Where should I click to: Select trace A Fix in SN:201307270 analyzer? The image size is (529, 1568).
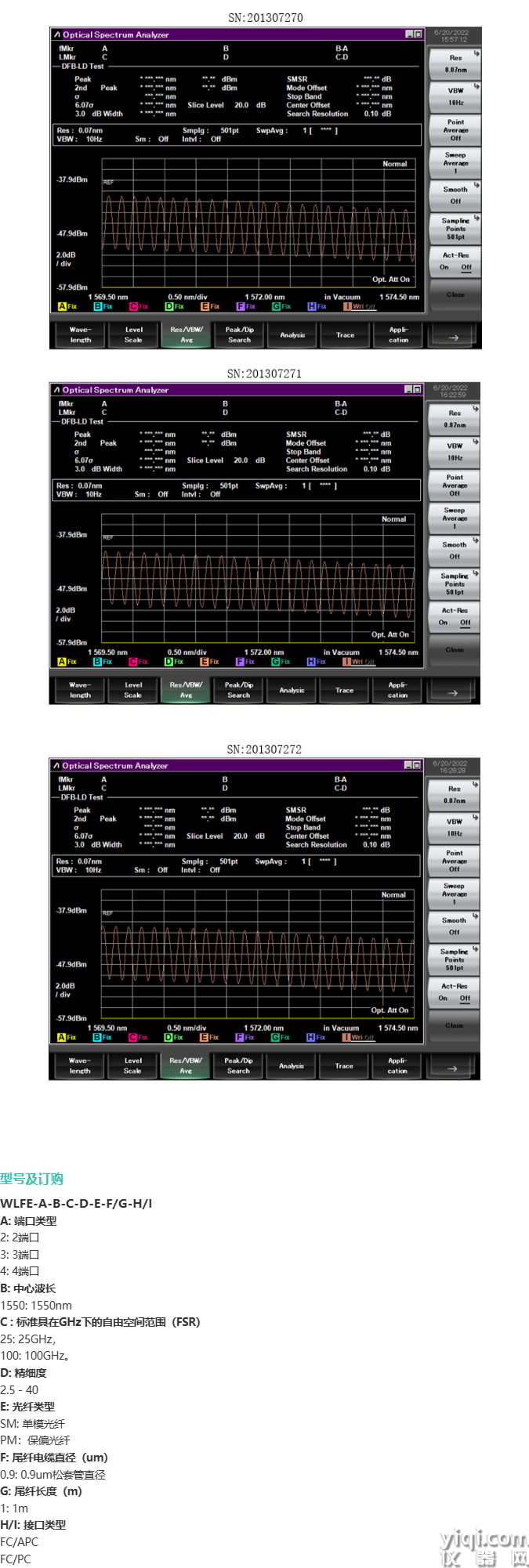(68, 306)
